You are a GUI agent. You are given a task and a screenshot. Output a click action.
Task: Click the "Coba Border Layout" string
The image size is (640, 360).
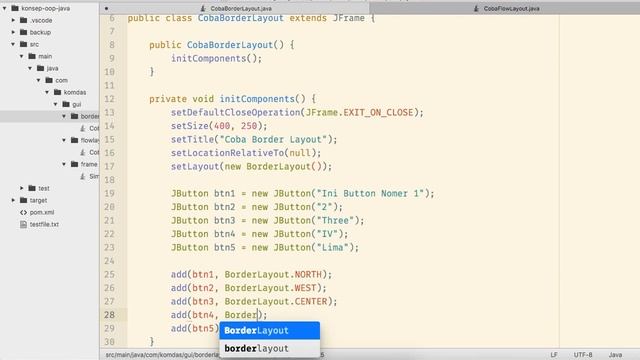coord(273,140)
